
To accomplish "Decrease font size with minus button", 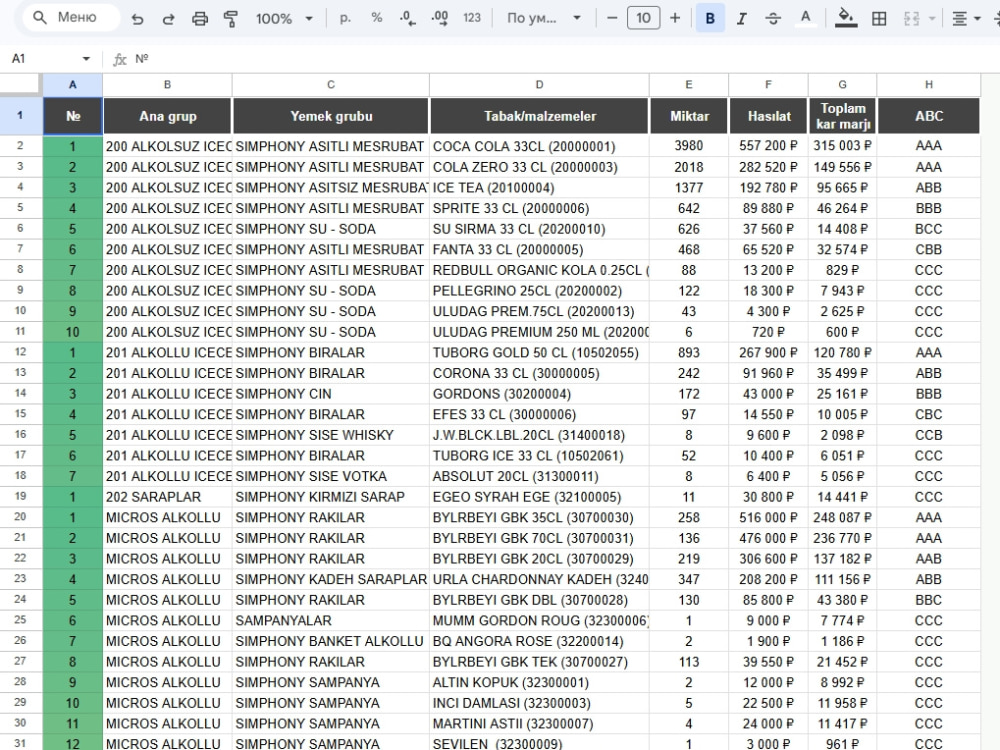I will pos(612,18).
